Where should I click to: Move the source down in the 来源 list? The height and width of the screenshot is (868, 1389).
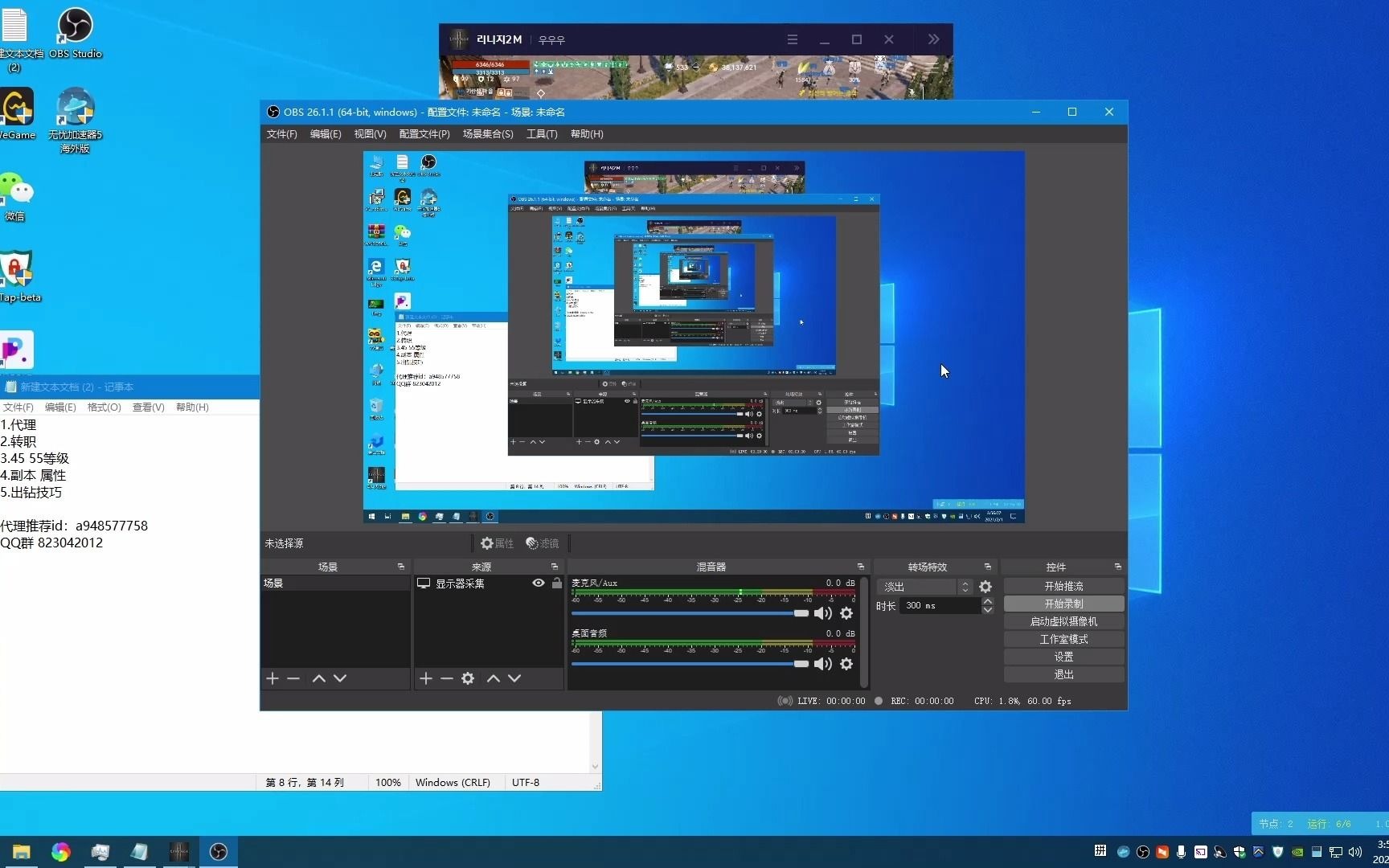[514, 678]
